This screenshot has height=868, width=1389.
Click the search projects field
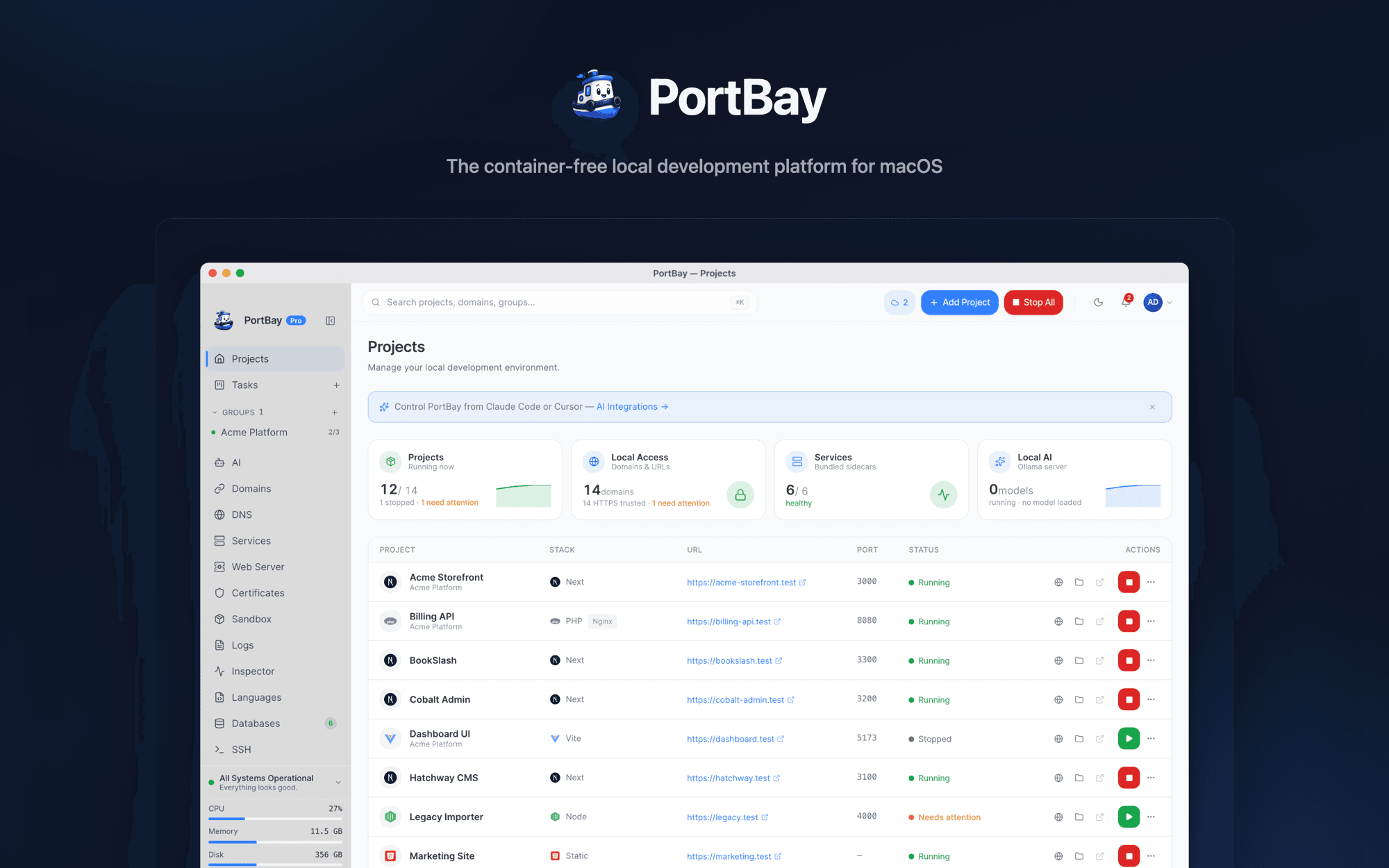click(559, 302)
